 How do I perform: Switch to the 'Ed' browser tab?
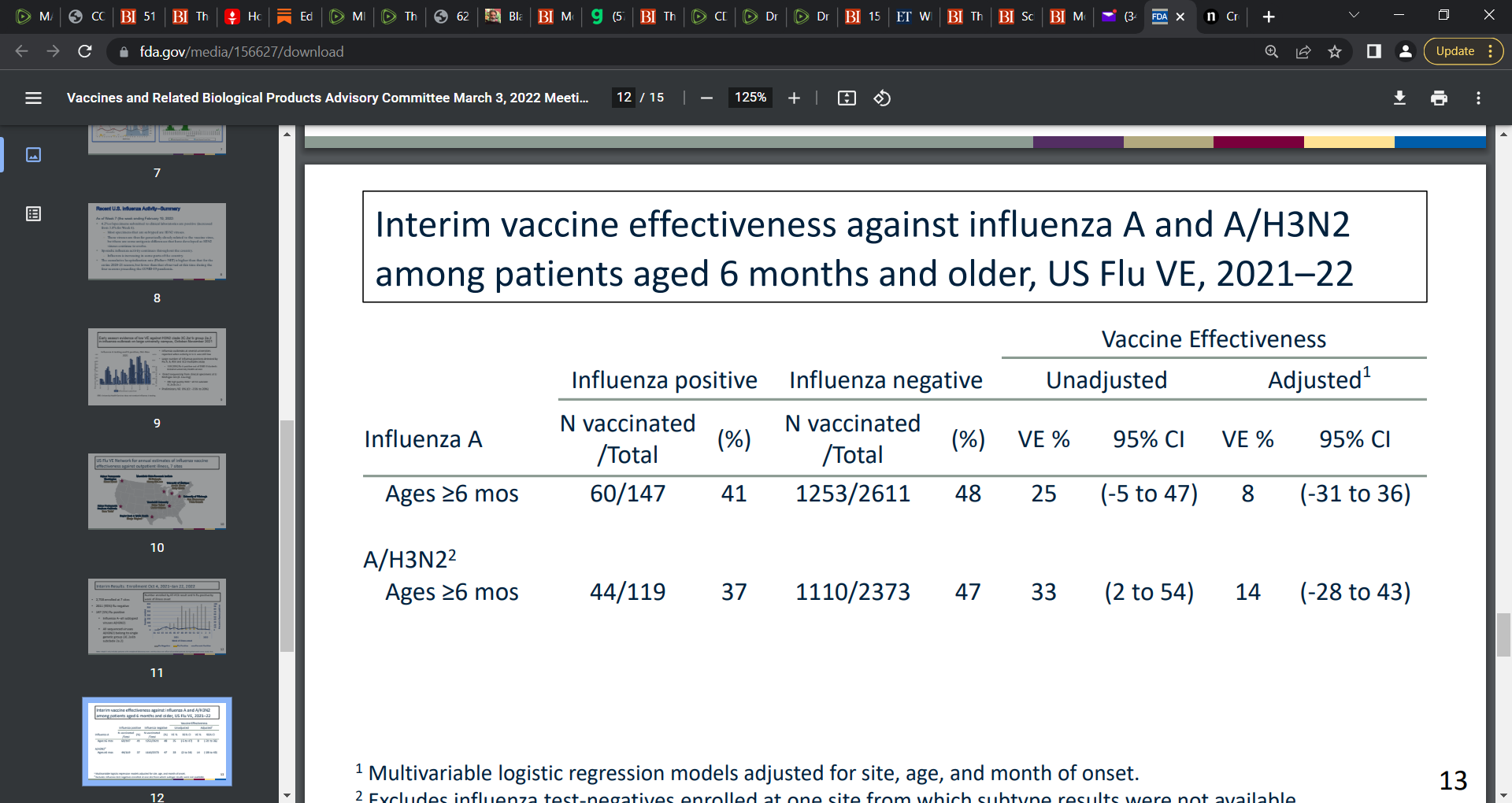(x=295, y=17)
